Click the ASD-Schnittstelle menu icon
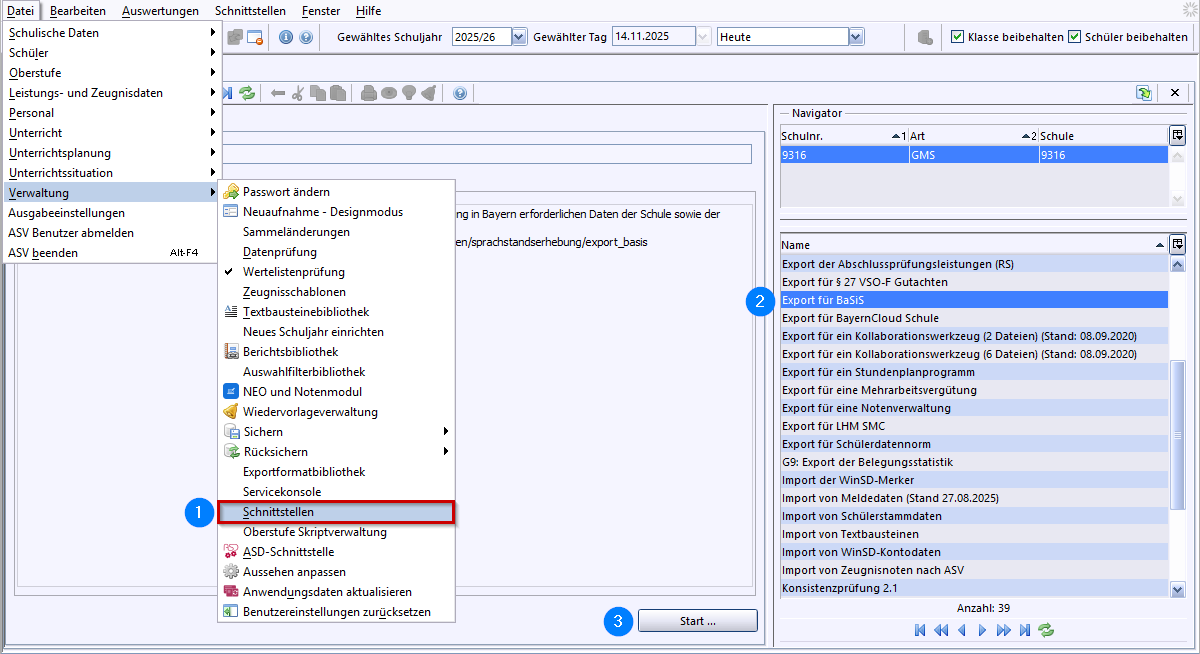Viewport: 1200px width, 654px height. coord(231,552)
